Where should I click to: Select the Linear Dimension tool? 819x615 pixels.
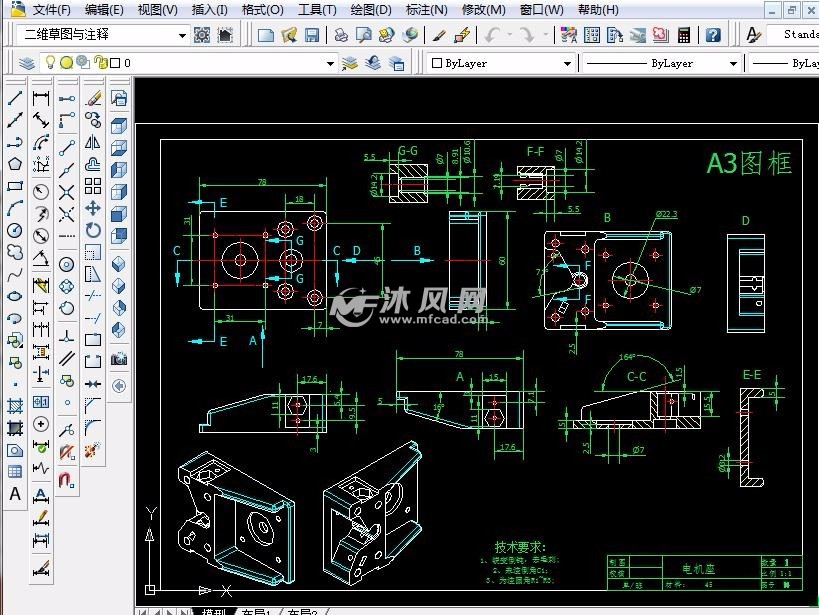(41, 98)
